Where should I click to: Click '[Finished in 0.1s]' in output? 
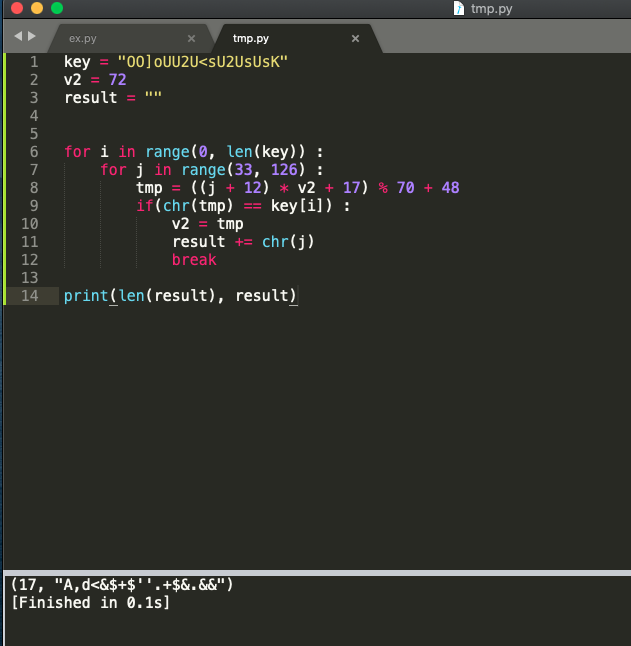click(x=90, y=603)
